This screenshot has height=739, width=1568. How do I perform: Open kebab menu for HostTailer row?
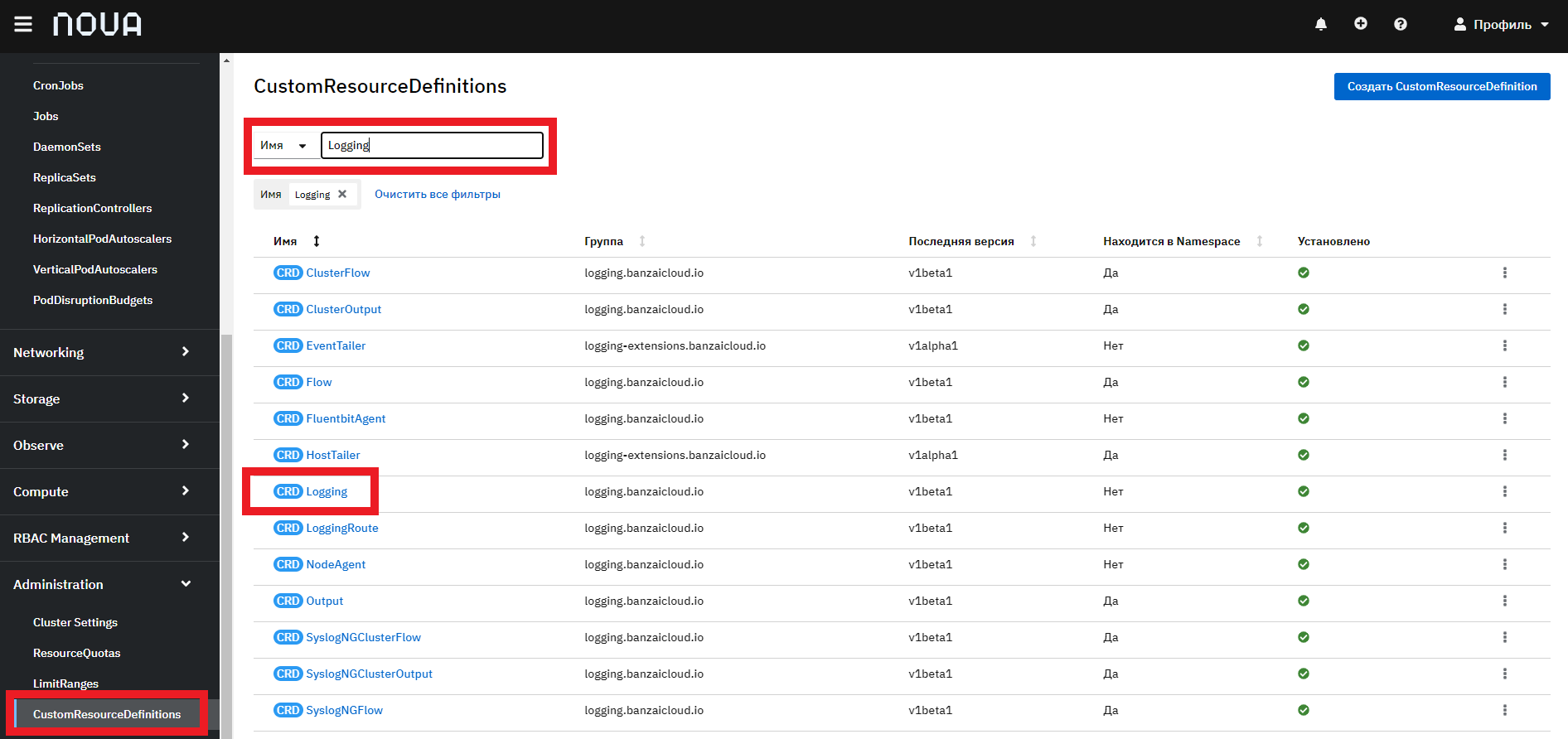(x=1505, y=455)
